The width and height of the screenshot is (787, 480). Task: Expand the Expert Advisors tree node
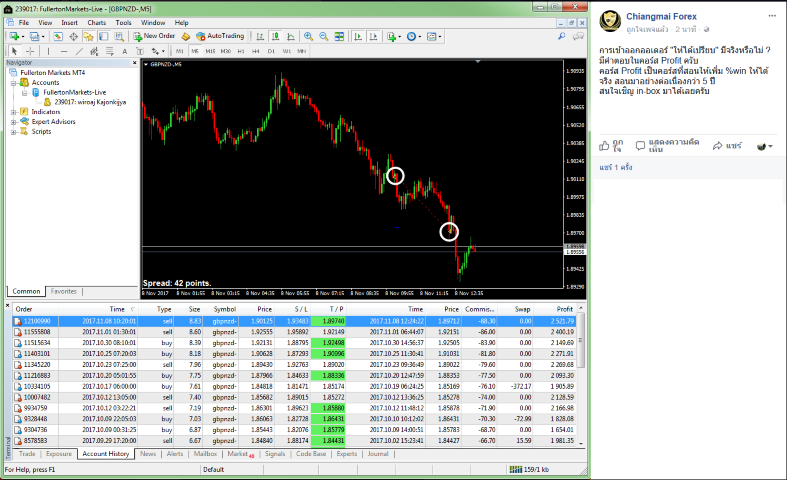[14, 122]
